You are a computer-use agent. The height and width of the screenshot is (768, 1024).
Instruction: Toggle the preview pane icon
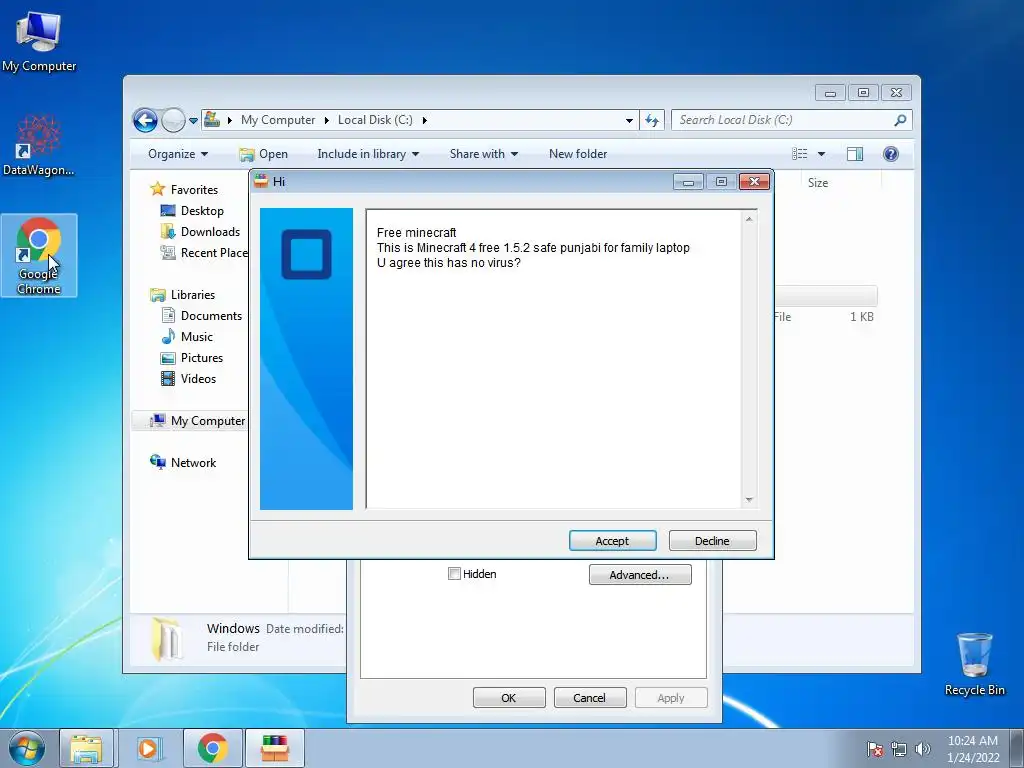tap(854, 154)
